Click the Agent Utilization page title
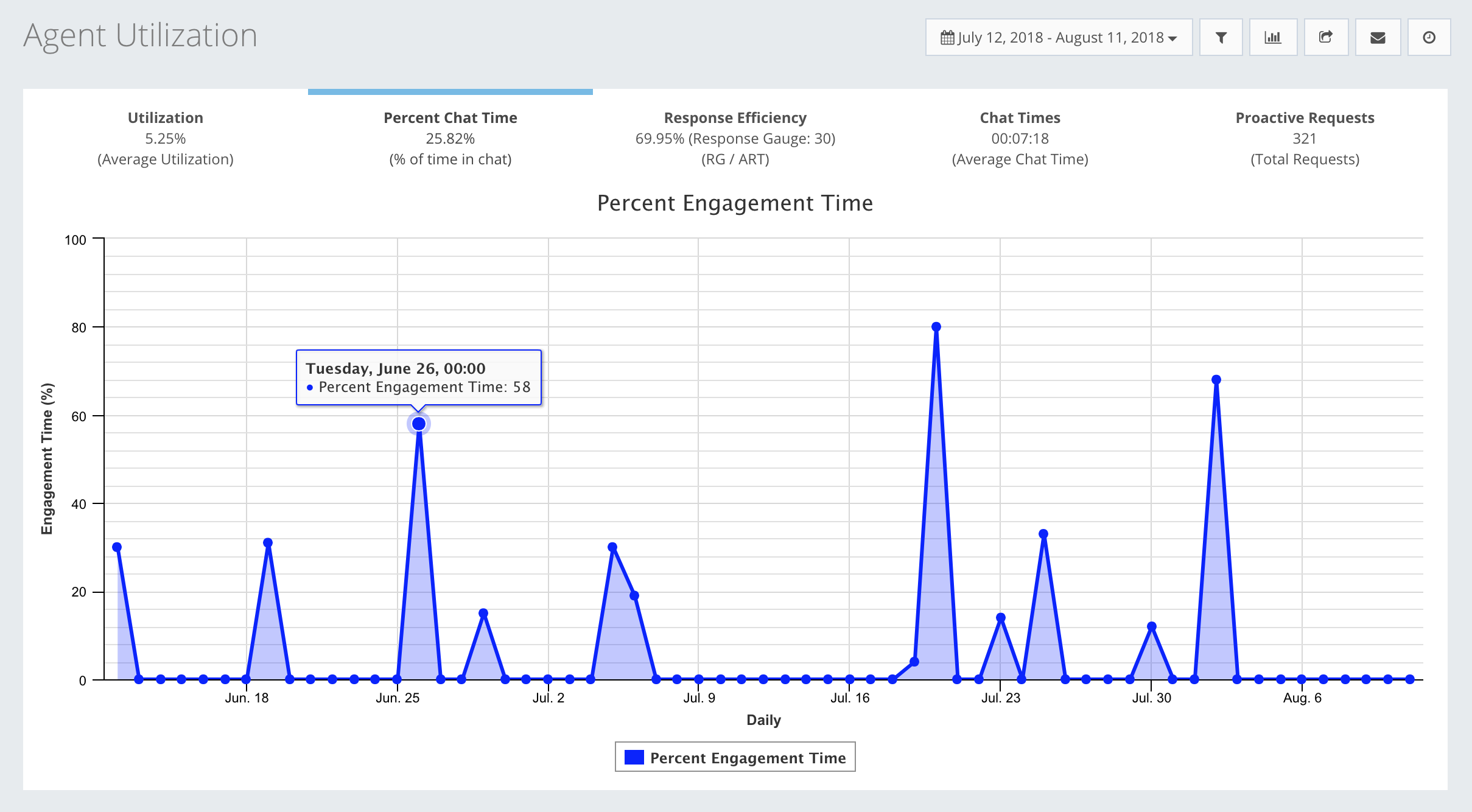Viewport: 1472px width, 812px height. (x=141, y=35)
